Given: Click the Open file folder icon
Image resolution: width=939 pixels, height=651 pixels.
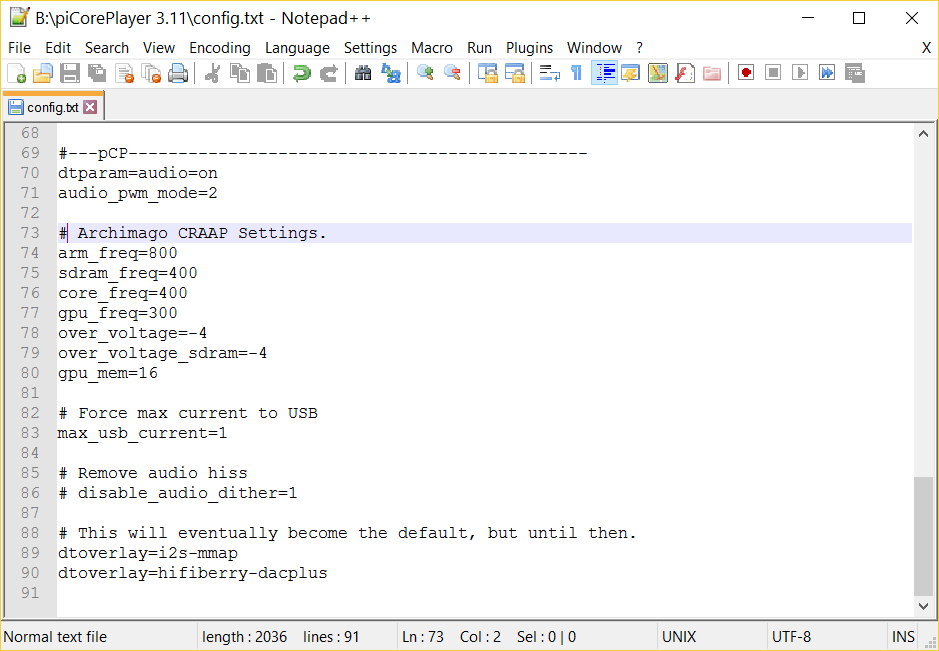Looking at the screenshot, I should point(43,73).
